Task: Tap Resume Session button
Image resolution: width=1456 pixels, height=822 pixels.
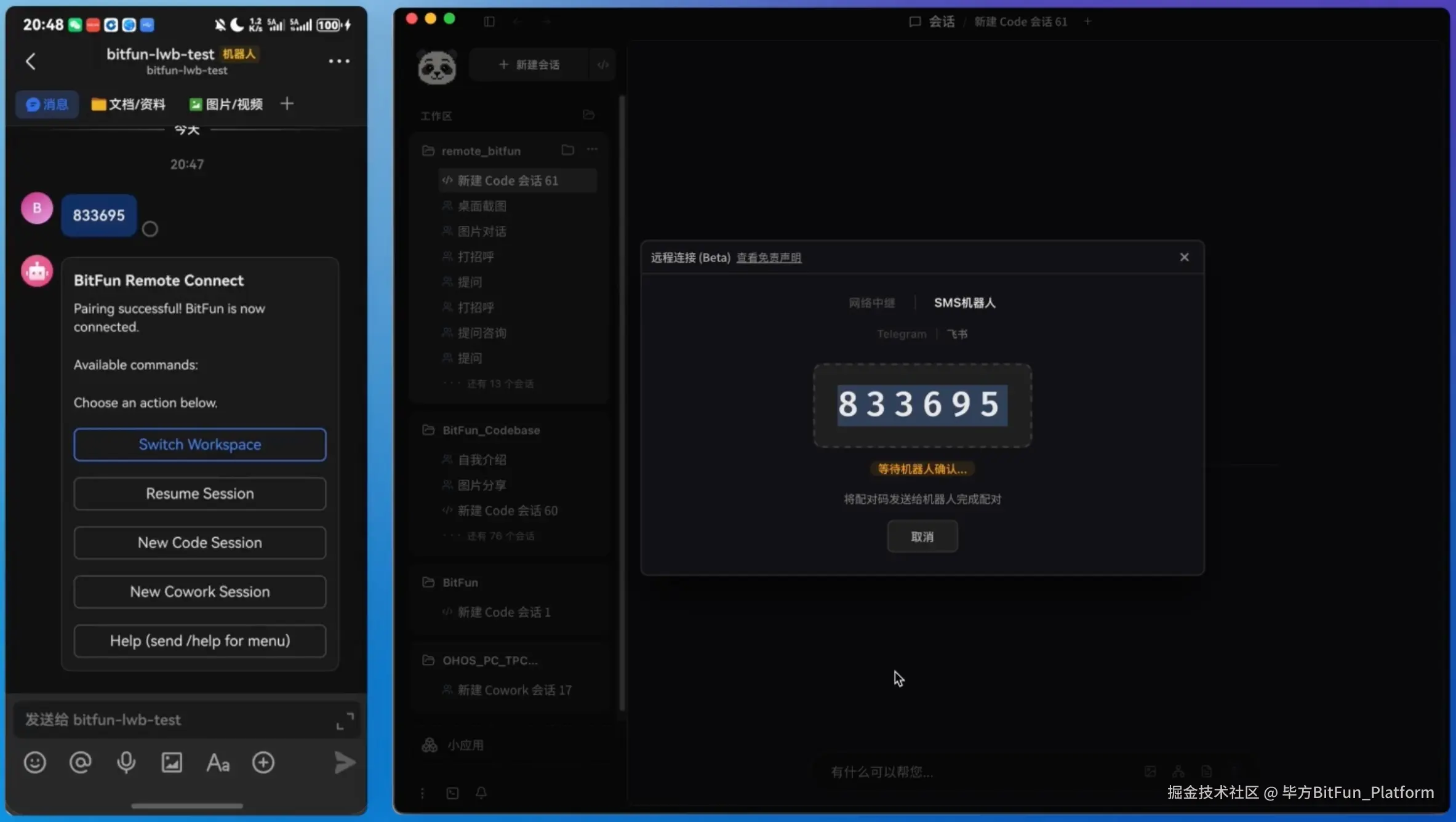Action: [200, 493]
